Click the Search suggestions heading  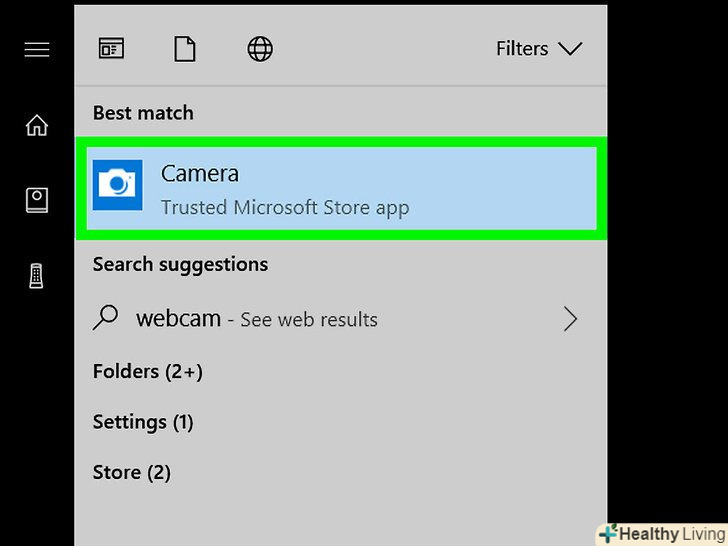click(x=180, y=264)
